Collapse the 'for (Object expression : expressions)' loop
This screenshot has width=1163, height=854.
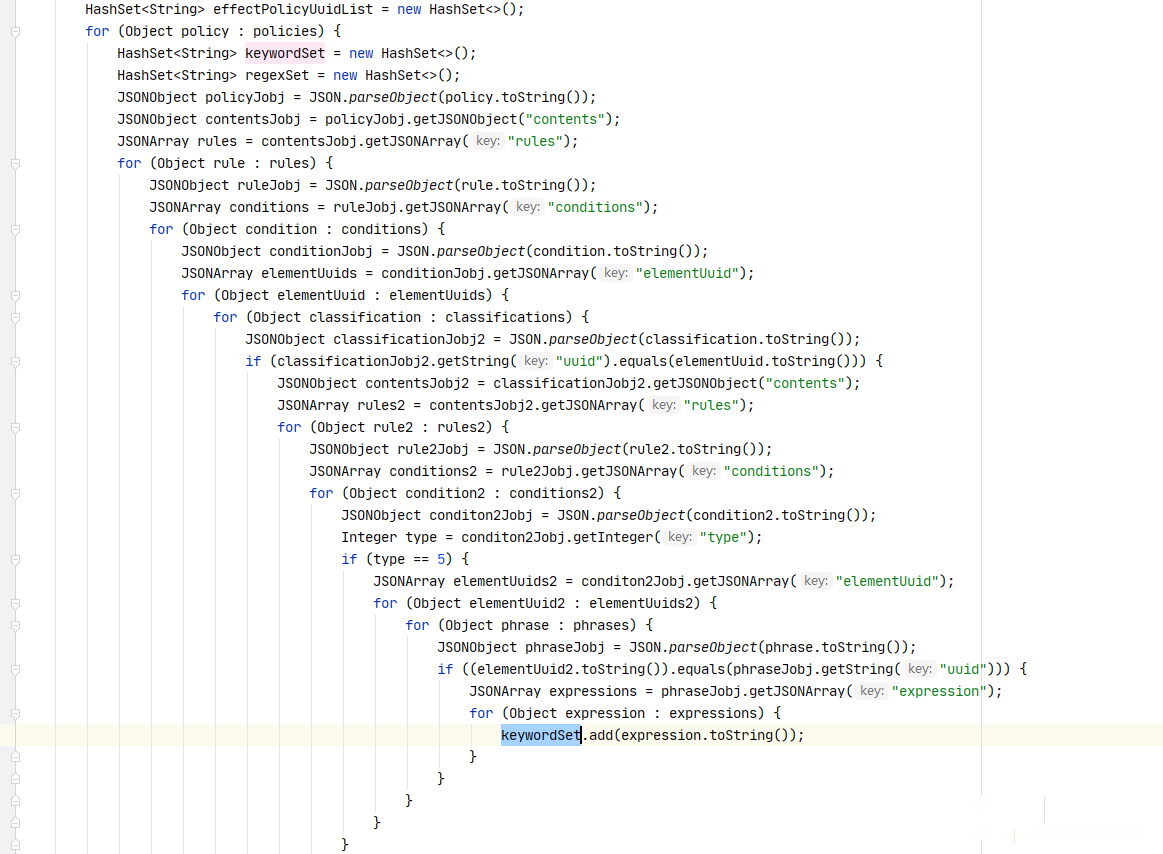tap(16, 714)
